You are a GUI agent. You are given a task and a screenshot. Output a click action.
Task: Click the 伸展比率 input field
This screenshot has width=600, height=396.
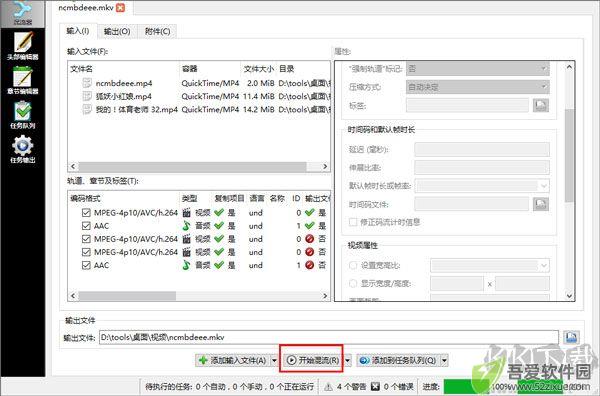(482, 167)
